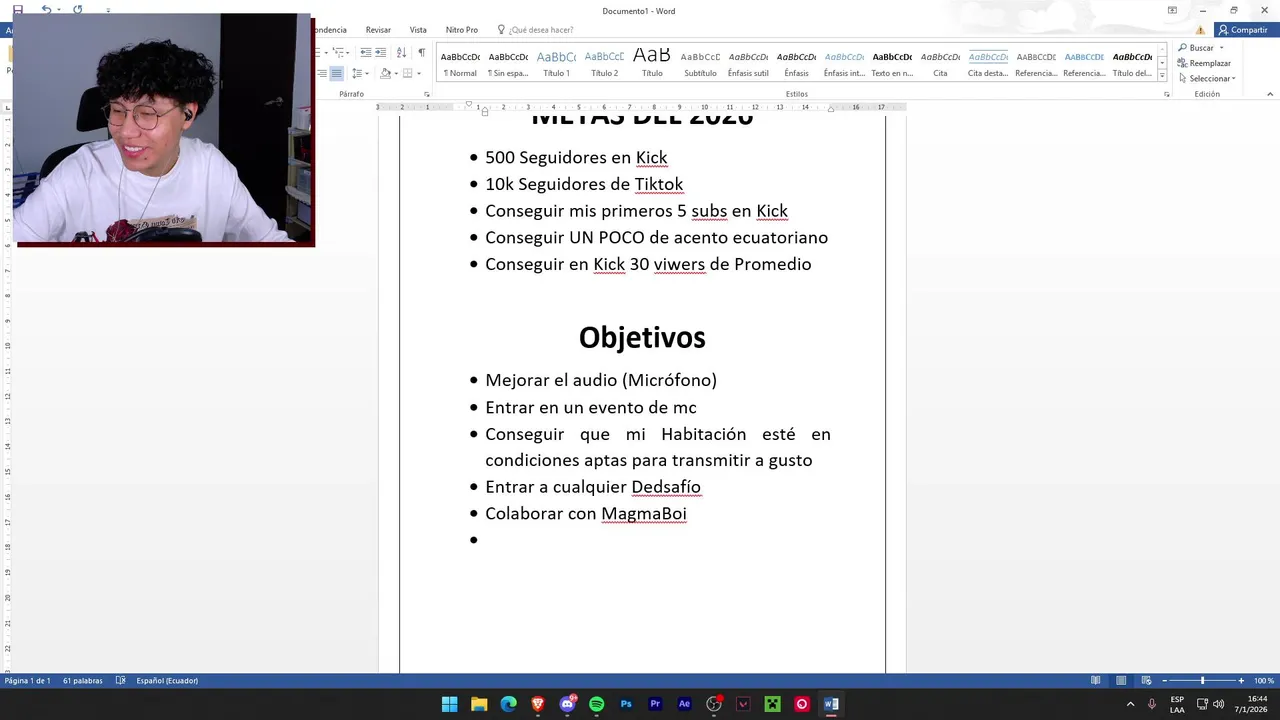Viewport: 1280px width, 720px height.
Task: Apply the Énfasis sutil style
Action: tap(748, 64)
